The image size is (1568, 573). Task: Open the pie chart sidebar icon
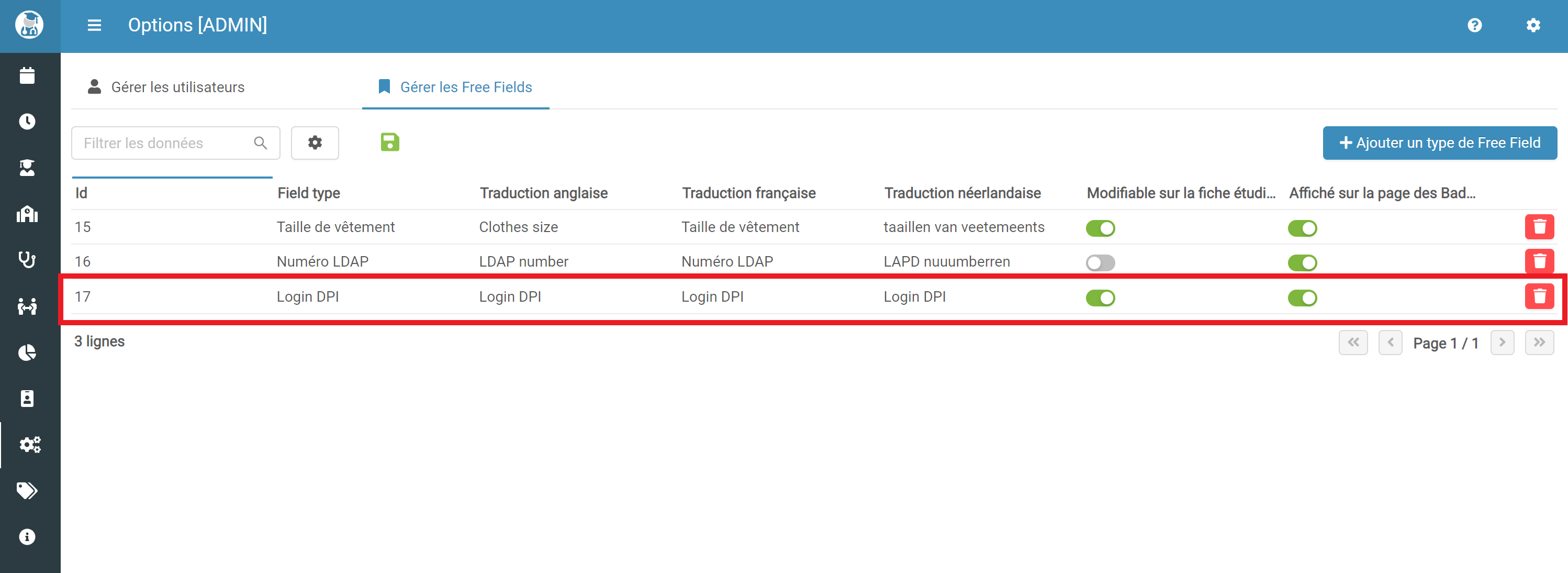(x=27, y=352)
